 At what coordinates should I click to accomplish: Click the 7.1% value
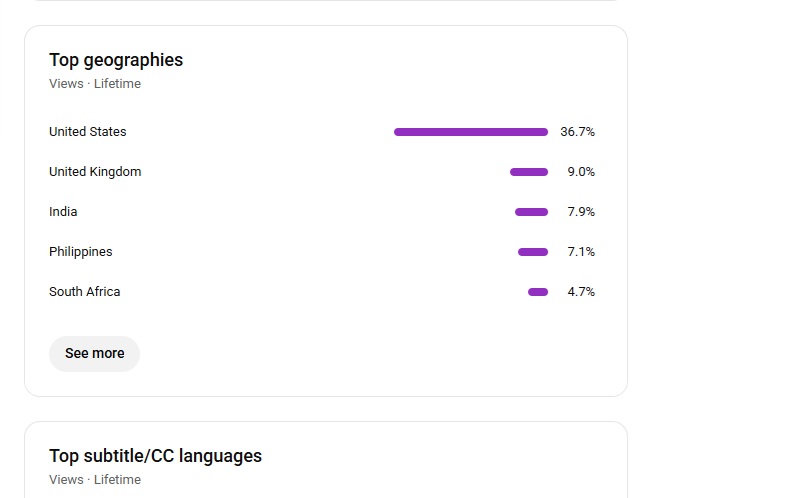[581, 252]
